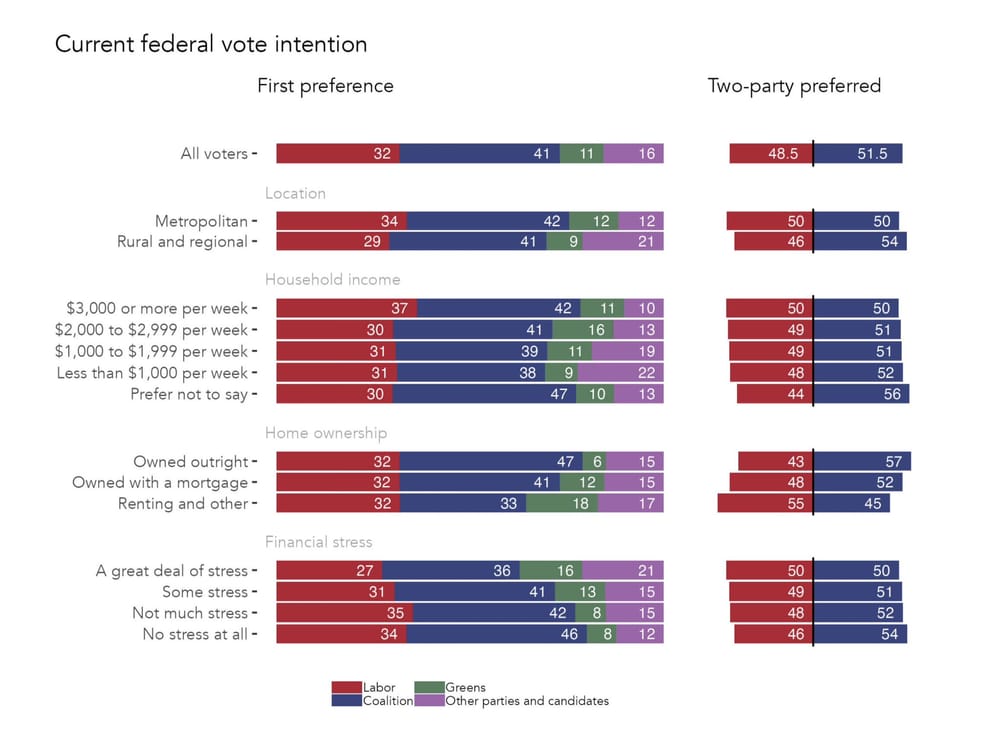Select Labor's 55 two-party bar for Renting
Image resolution: width=1000 pixels, height=741 pixels.
765,503
